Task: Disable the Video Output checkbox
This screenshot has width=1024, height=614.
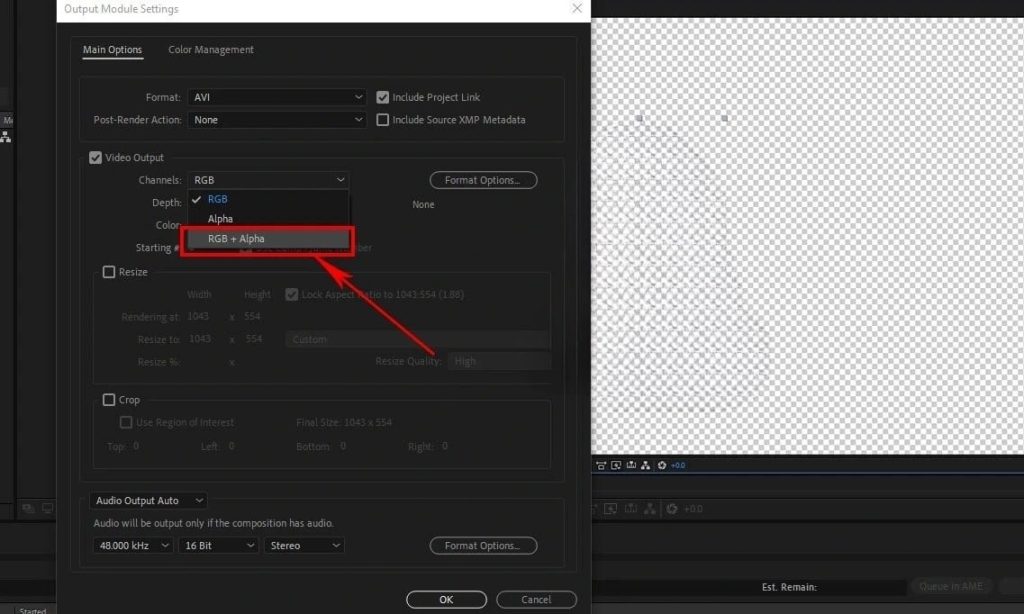Action: click(x=95, y=157)
